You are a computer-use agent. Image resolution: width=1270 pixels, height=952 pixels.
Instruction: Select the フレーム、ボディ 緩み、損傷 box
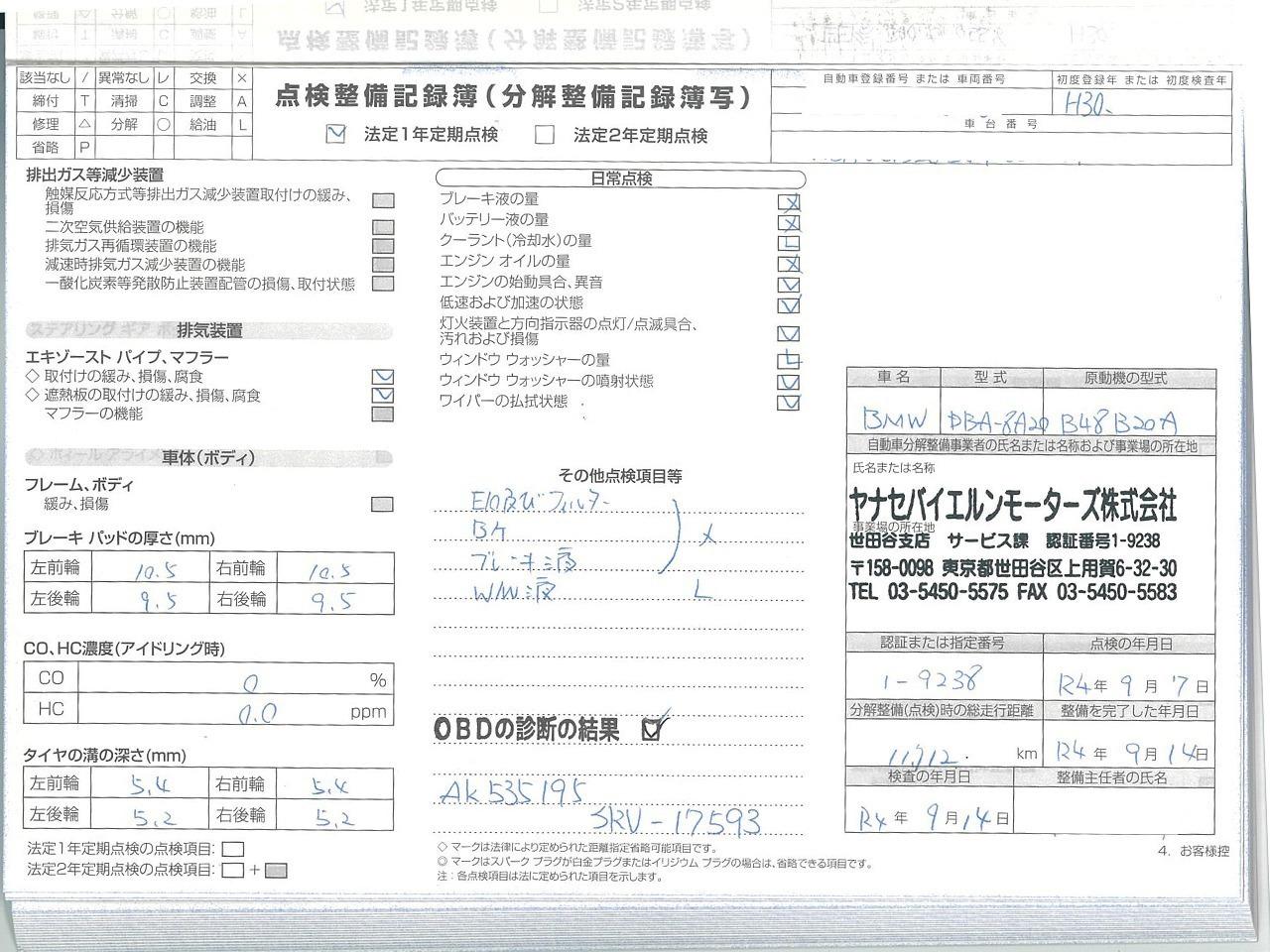click(x=382, y=504)
